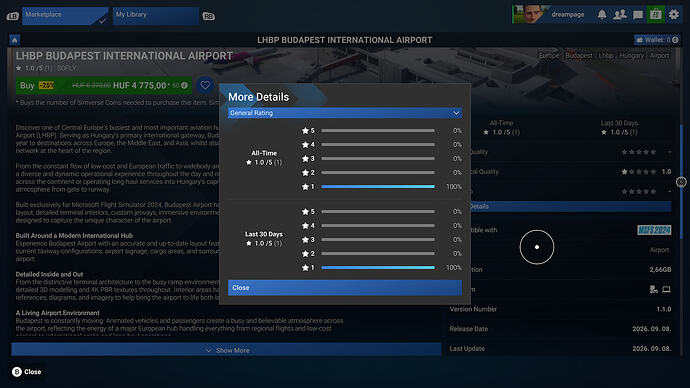Viewport: 690px width, 388px height.
Task: Click the SOFLY publisher name
Action: tap(66, 68)
